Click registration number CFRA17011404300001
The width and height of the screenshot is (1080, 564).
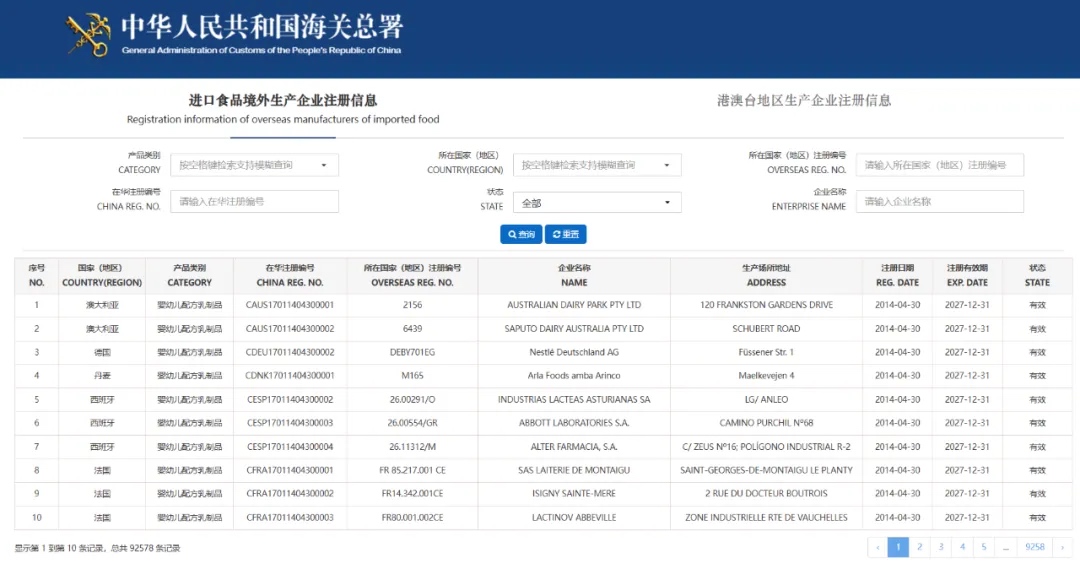tap(290, 470)
